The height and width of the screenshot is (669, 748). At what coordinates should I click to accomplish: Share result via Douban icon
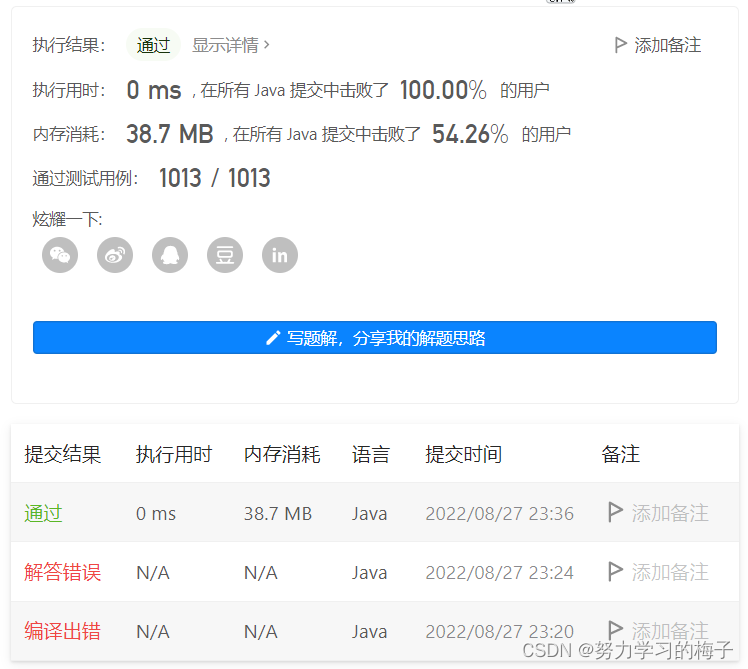pyautogui.click(x=225, y=255)
